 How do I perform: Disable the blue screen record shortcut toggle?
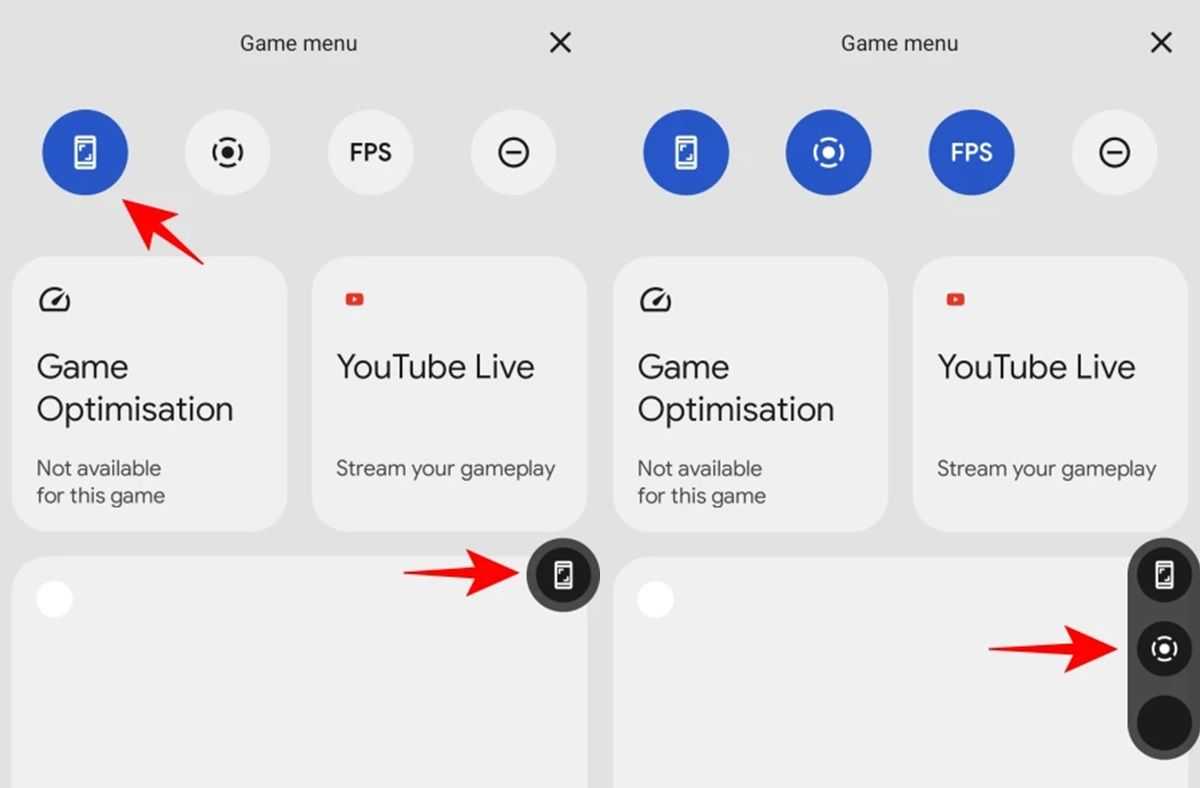828,152
